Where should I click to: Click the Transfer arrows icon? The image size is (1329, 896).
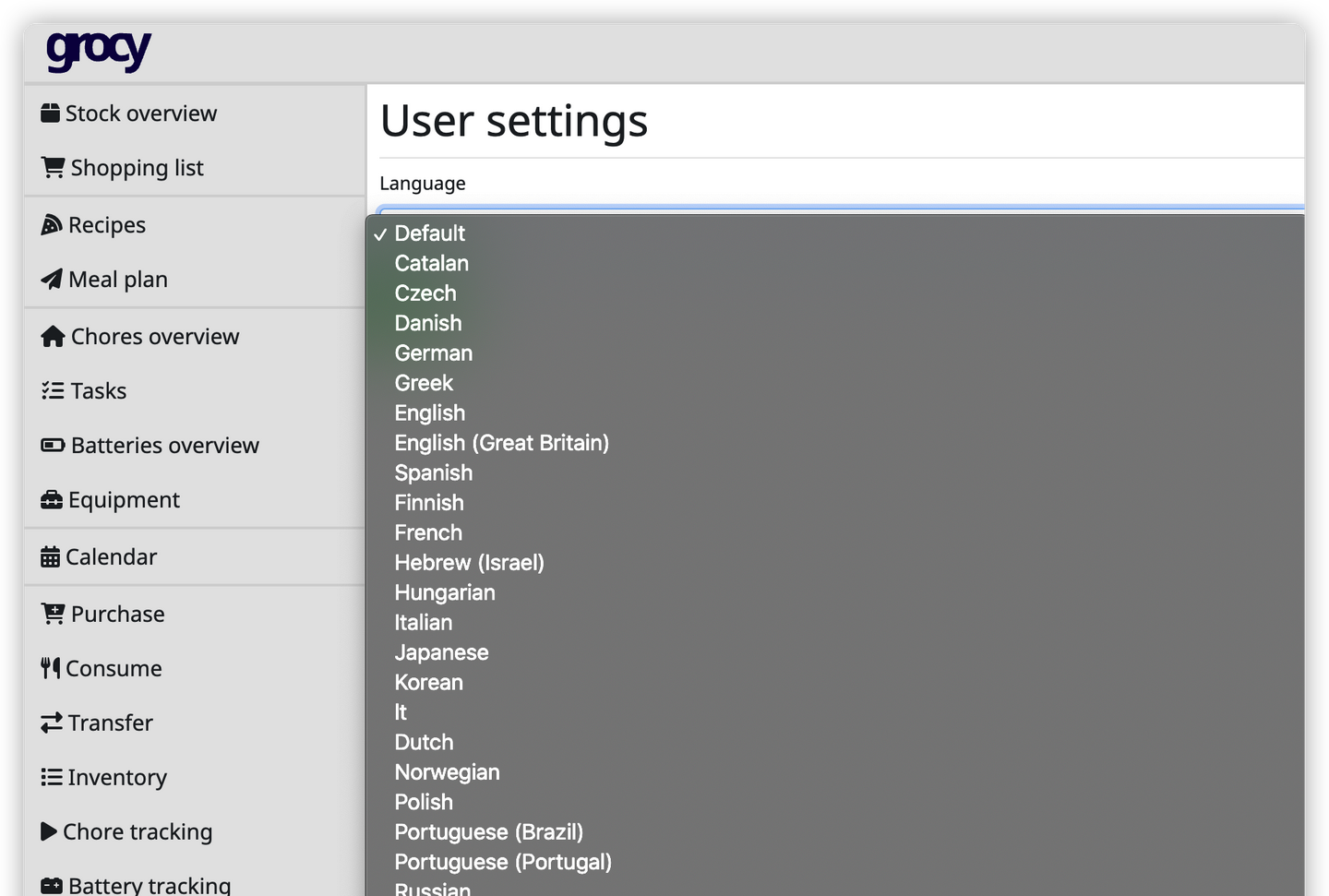pos(52,723)
